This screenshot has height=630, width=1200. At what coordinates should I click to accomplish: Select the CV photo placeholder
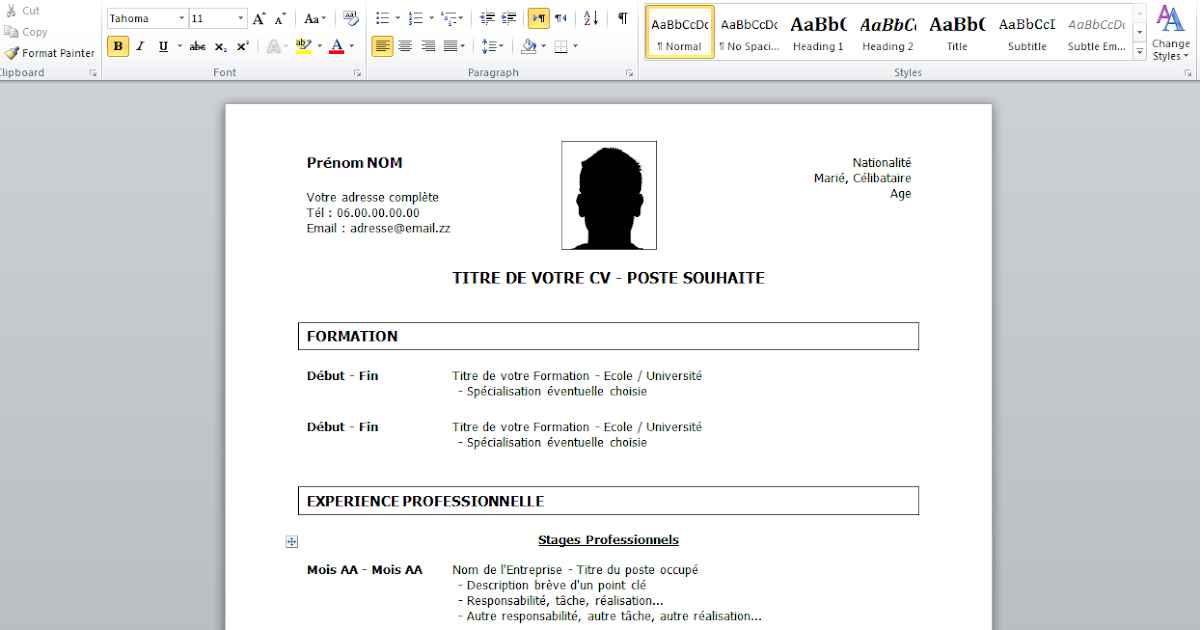pos(608,195)
